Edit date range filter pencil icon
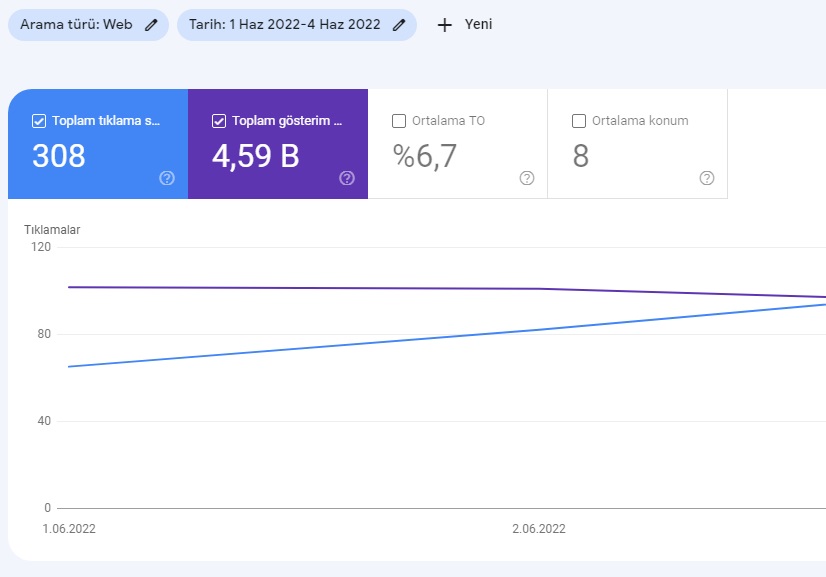The height and width of the screenshot is (577, 826). [x=399, y=25]
